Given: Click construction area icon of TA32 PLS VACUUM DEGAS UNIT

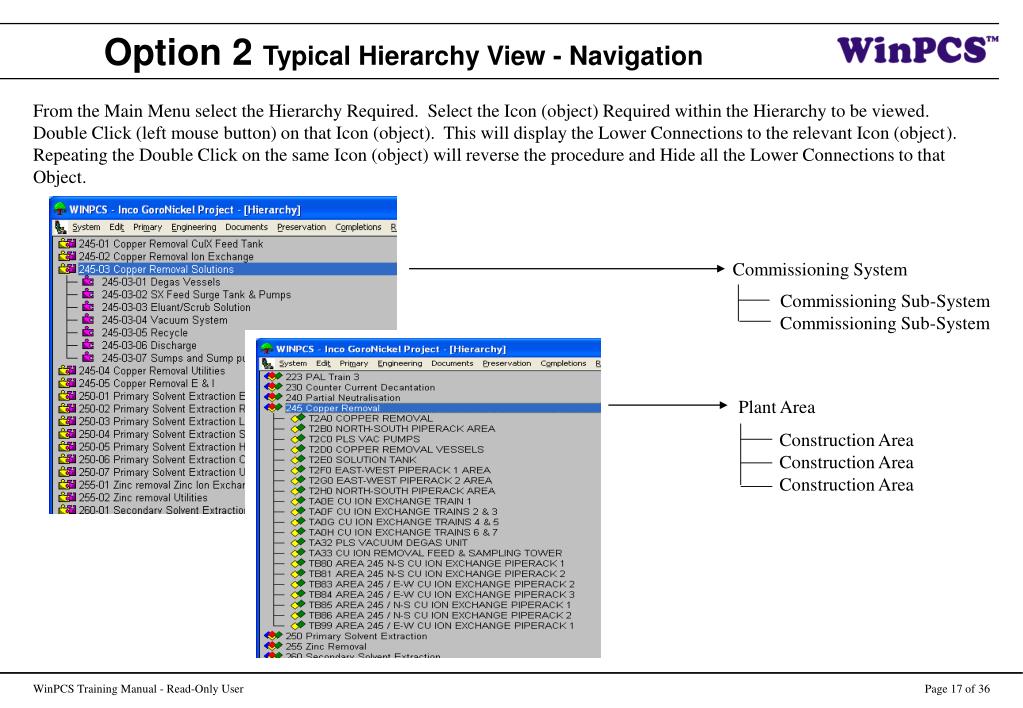Looking at the screenshot, I should click(298, 542).
